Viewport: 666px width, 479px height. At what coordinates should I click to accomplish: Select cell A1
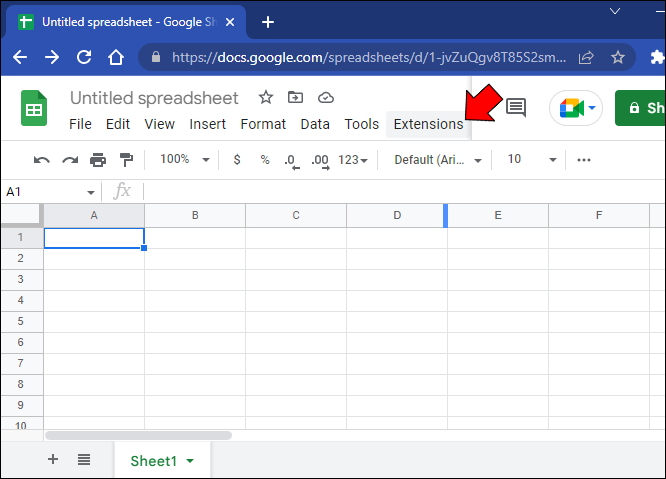click(x=94, y=238)
